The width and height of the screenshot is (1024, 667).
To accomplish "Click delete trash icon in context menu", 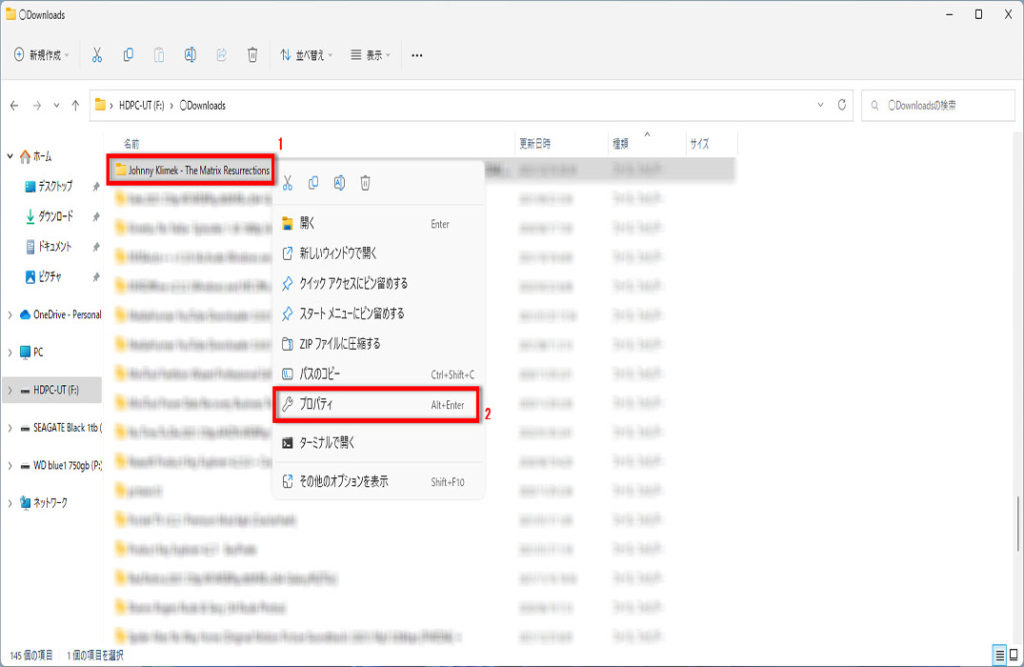I will (x=366, y=182).
